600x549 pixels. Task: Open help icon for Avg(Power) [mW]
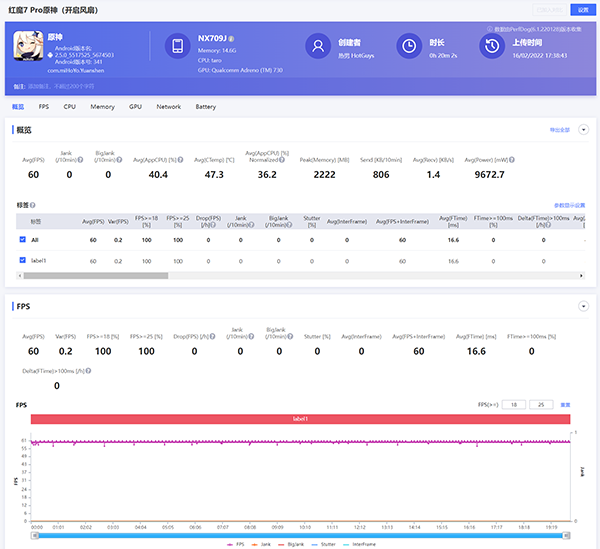512,160
